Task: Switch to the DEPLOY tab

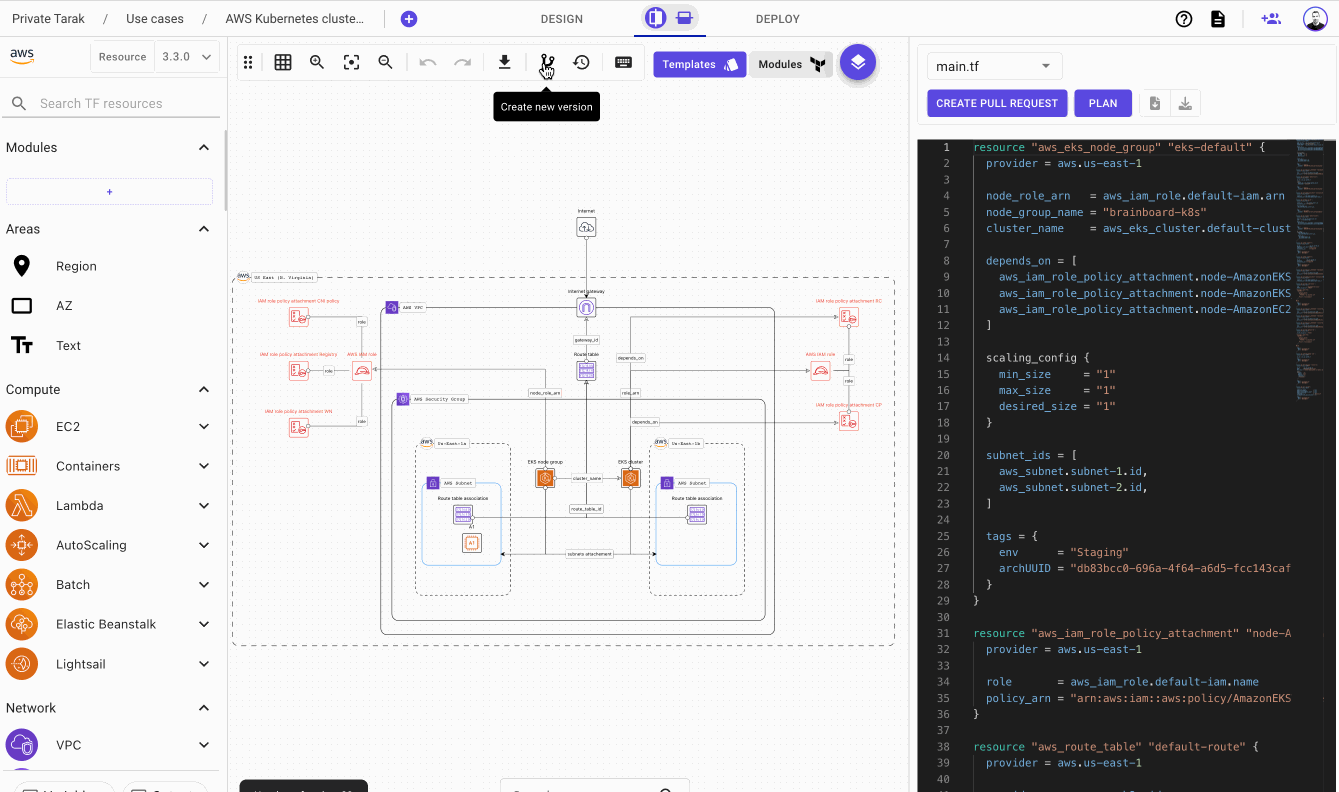Action: [x=777, y=19]
